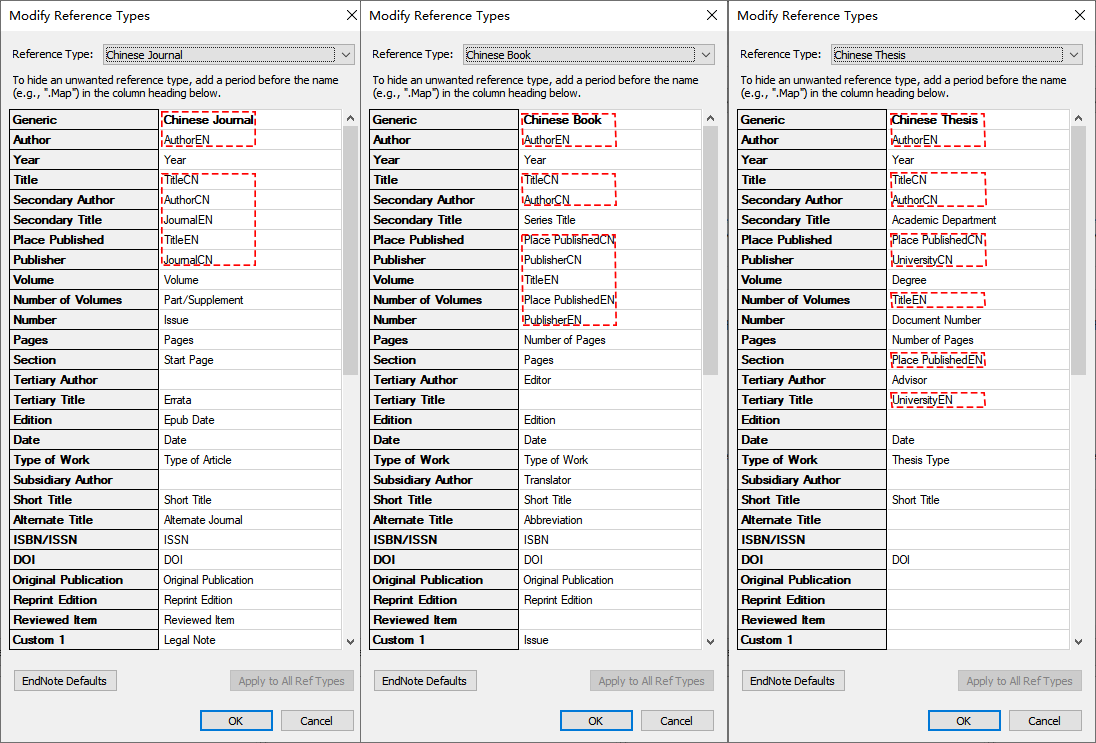Open Reference Type dropdown in Chinese Thesis window
Image resolution: width=1096 pixels, height=743 pixels.
click(x=957, y=55)
